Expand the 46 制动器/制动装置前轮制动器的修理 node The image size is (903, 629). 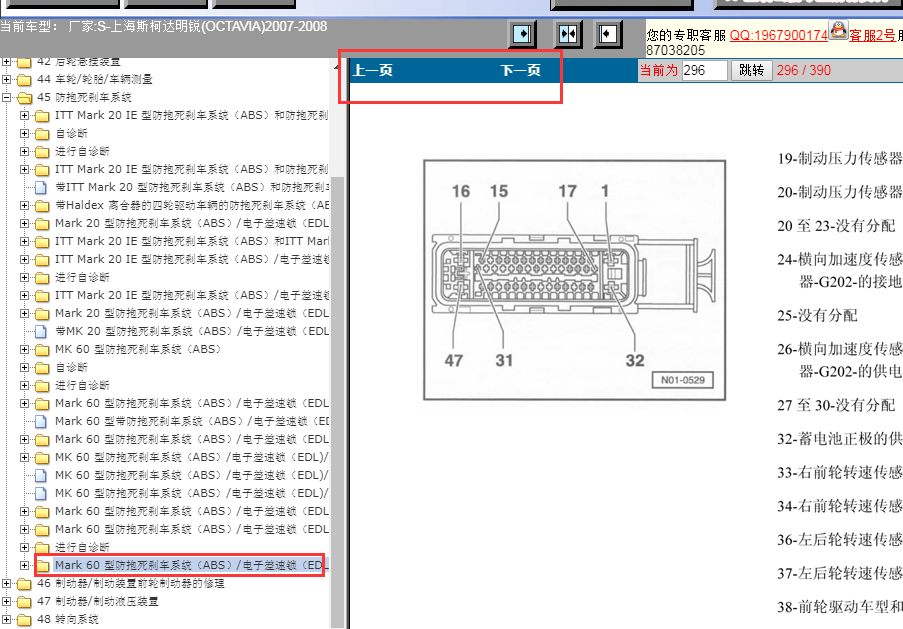[6, 583]
